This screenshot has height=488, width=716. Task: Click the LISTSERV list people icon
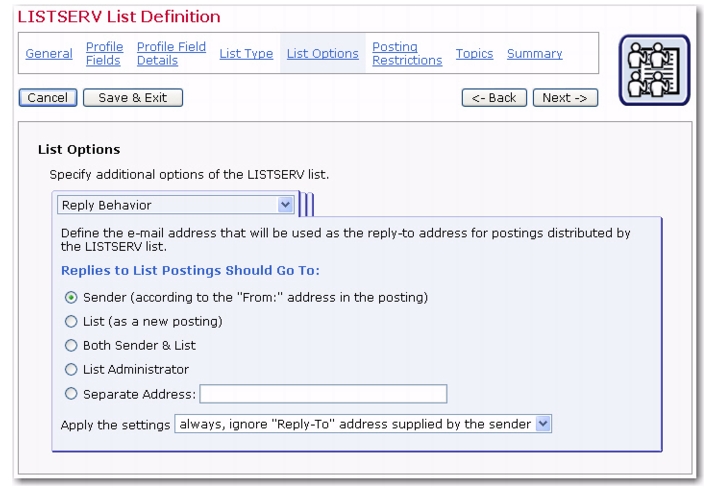(x=654, y=70)
